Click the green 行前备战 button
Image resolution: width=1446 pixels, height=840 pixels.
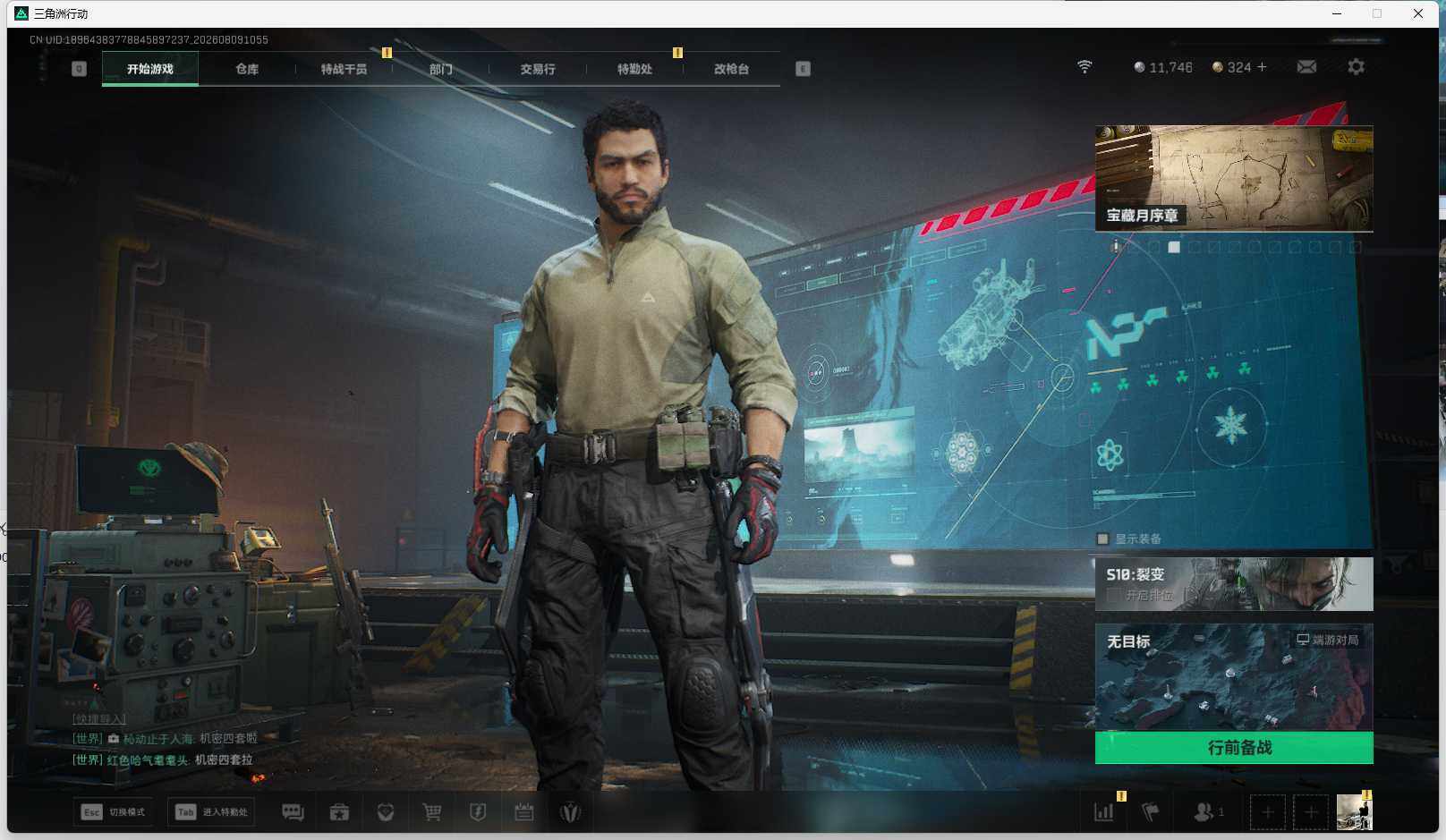coord(1234,748)
